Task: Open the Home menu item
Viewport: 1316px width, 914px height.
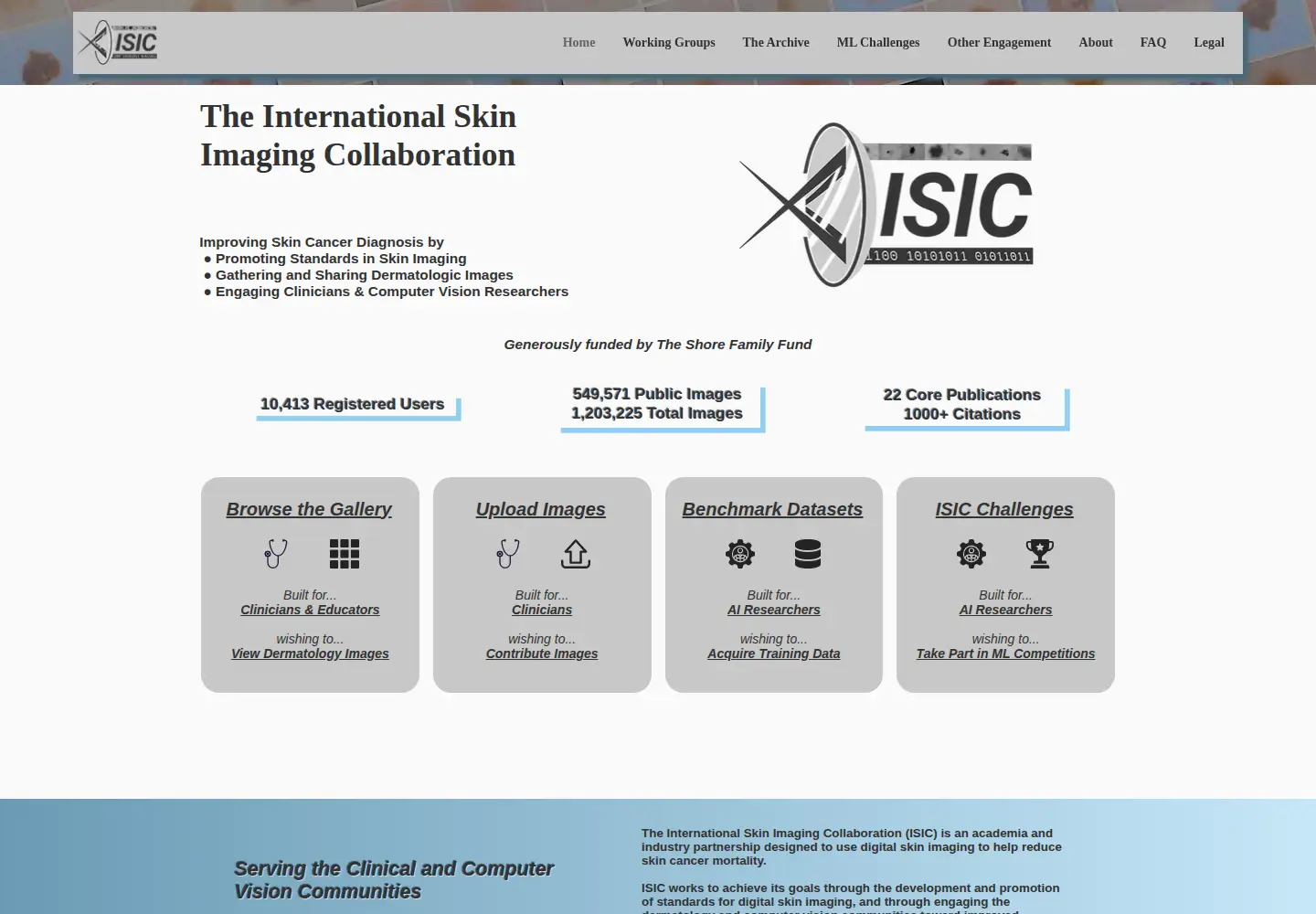Action: click(578, 42)
